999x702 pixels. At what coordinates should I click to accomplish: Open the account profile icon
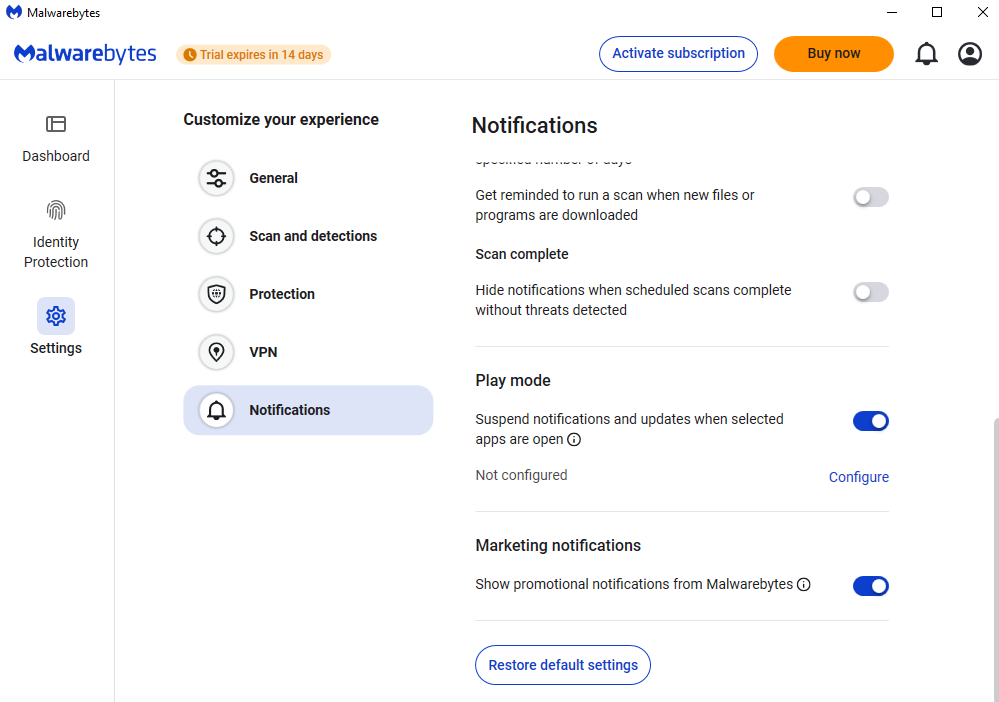pos(970,54)
